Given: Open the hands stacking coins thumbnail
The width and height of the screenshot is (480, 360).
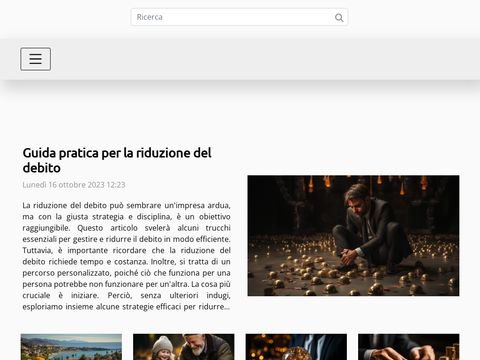Looking at the screenshot, I should click(x=409, y=347).
